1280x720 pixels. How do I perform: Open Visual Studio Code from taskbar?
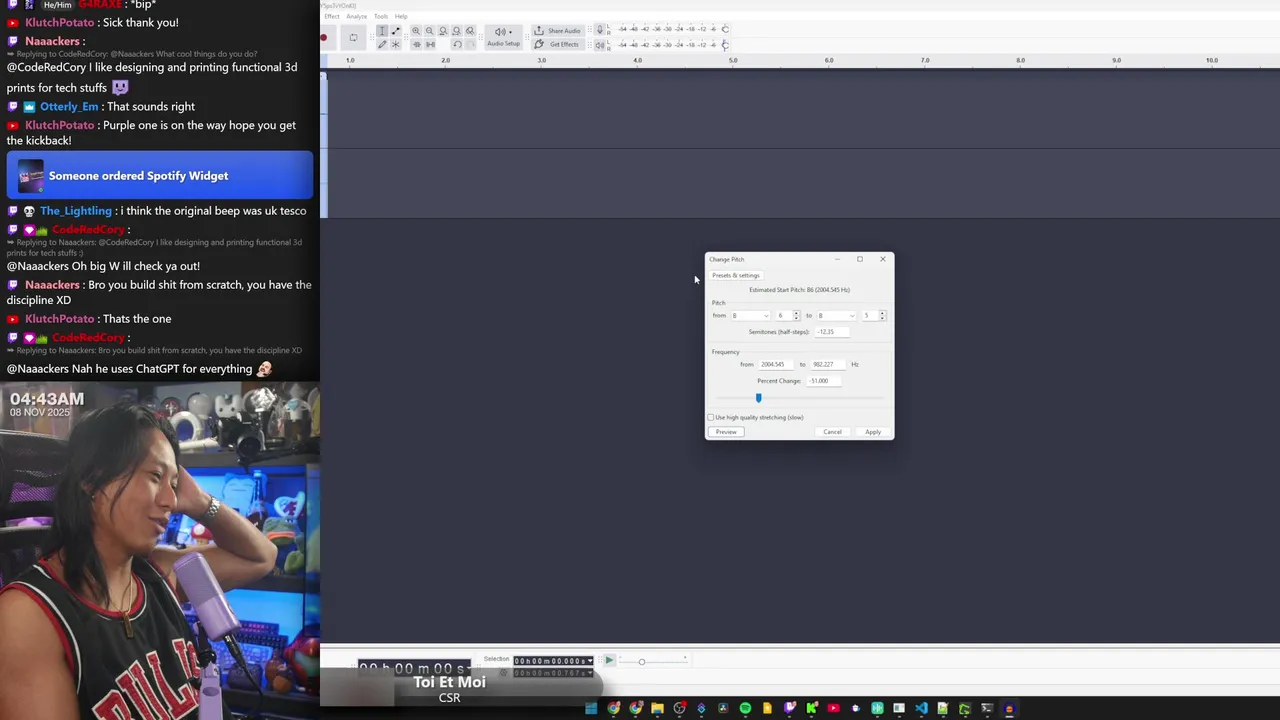921,708
